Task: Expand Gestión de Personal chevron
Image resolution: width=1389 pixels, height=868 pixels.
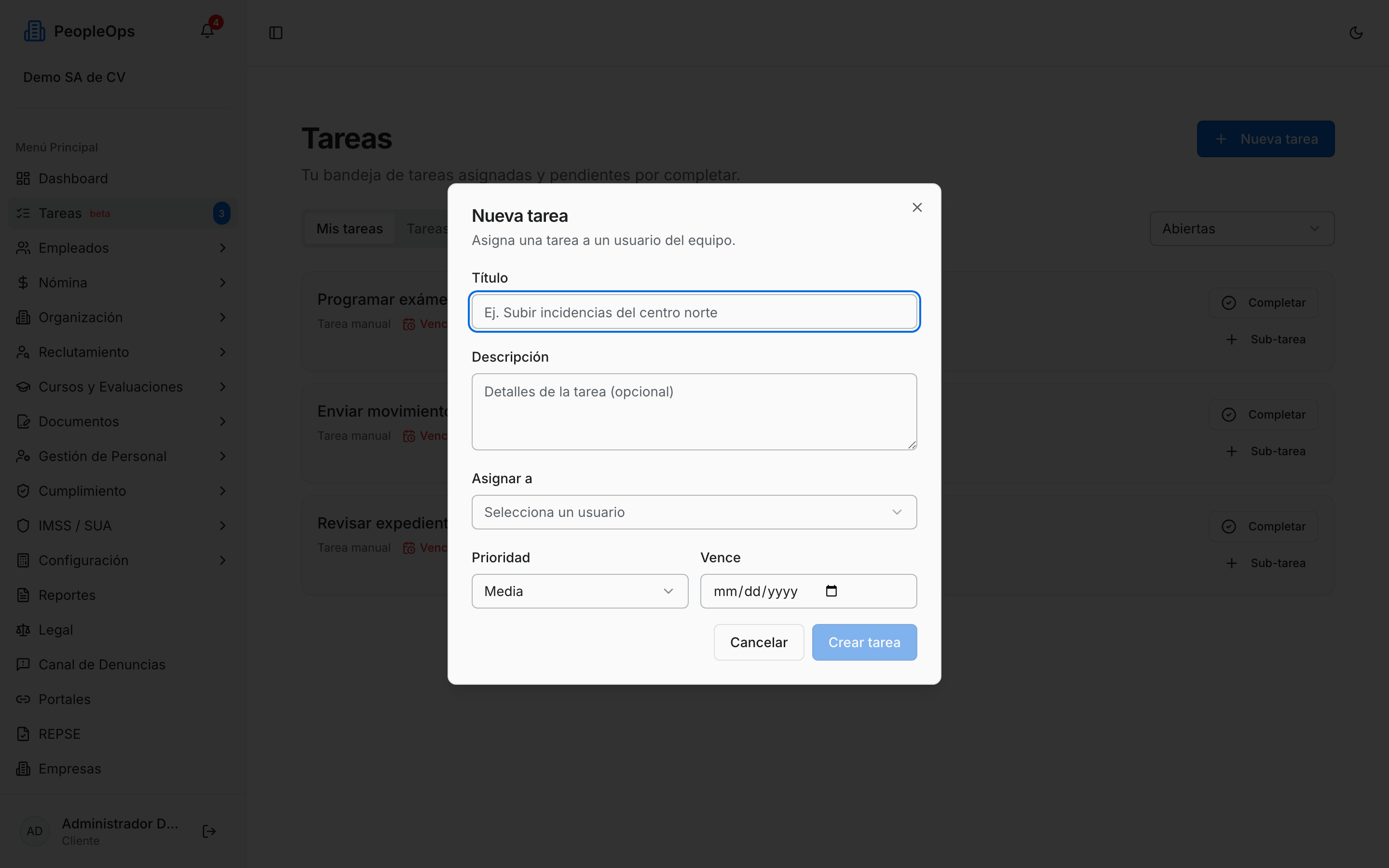Action: coord(223,456)
